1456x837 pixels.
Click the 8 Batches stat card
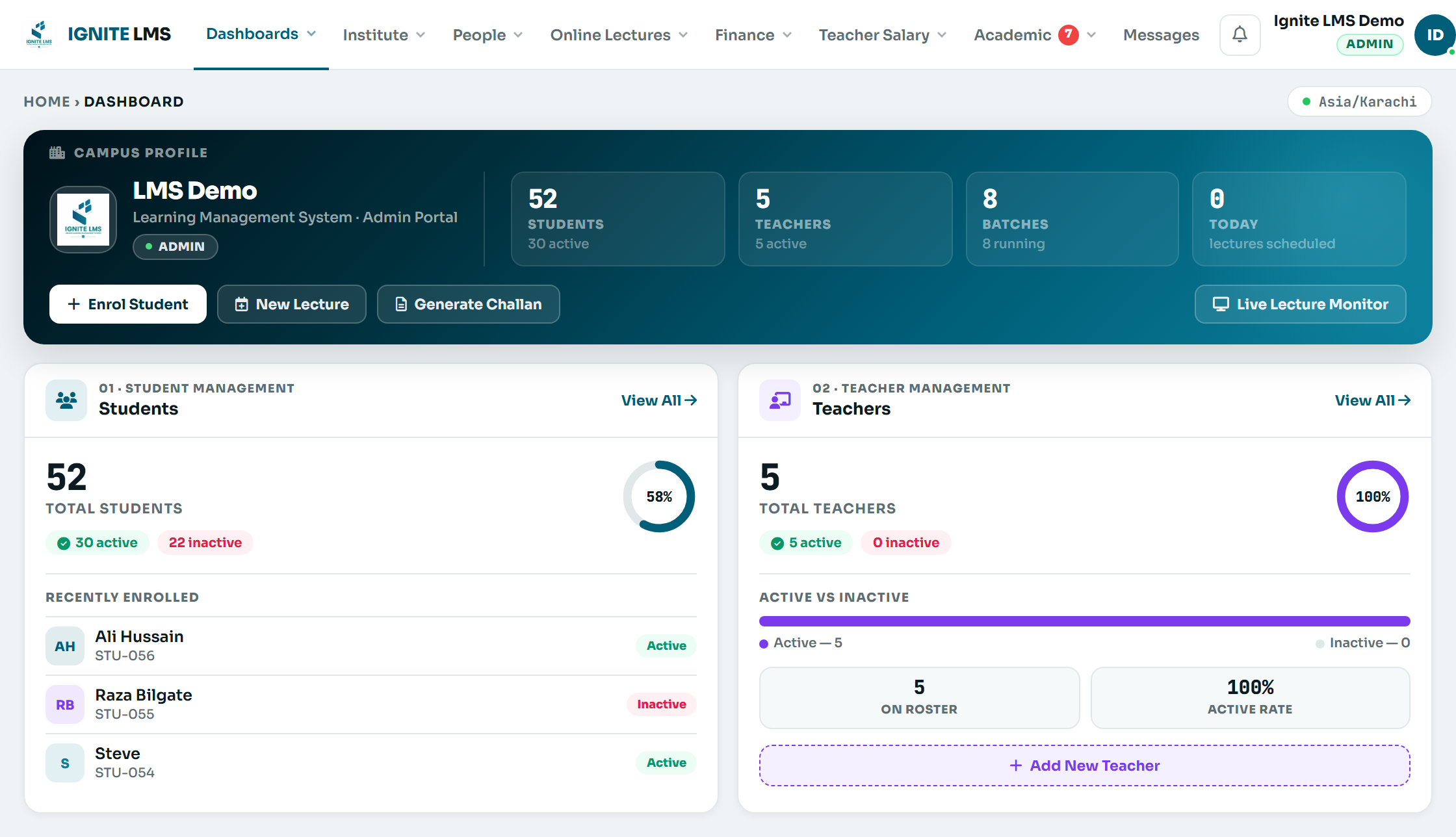click(1072, 219)
